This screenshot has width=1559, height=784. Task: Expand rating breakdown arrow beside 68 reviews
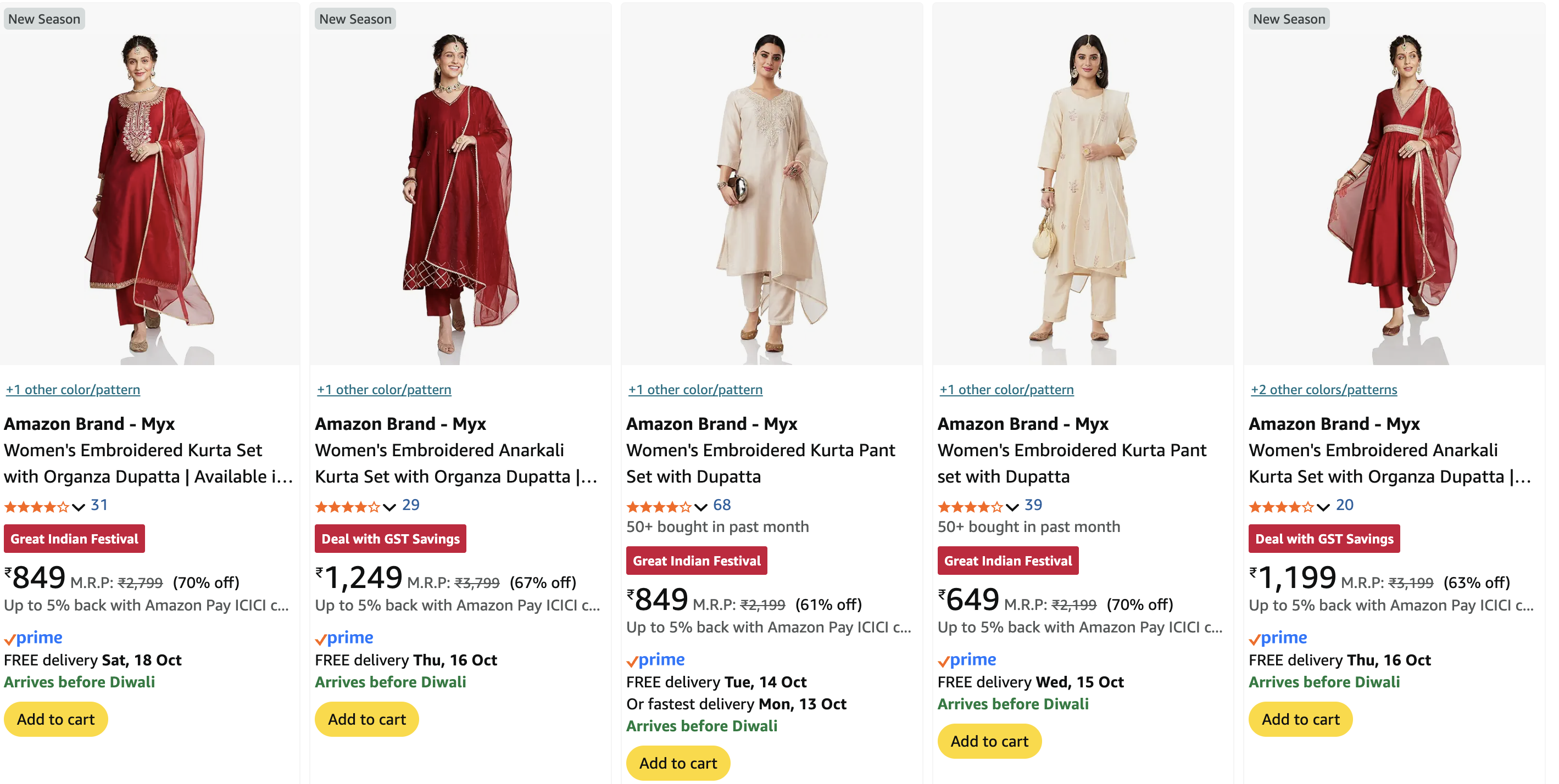coord(701,507)
